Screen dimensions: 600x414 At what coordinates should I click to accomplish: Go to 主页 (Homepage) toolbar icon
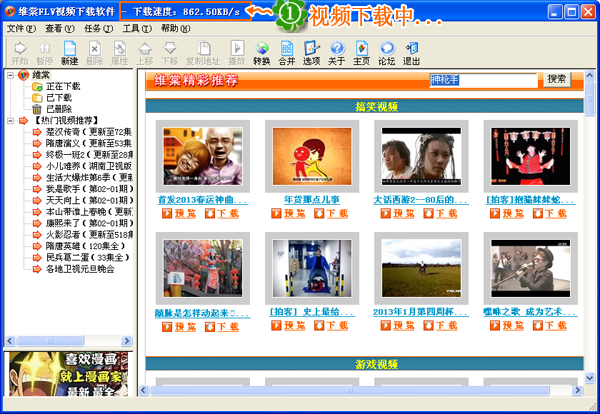(x=362, y=53)
